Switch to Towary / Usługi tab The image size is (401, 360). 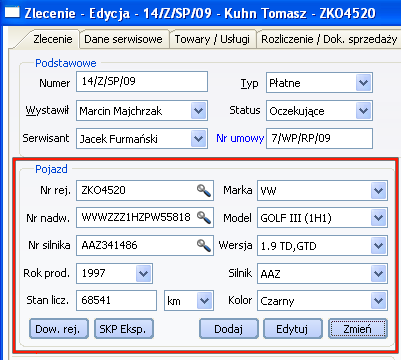point(212,39)
